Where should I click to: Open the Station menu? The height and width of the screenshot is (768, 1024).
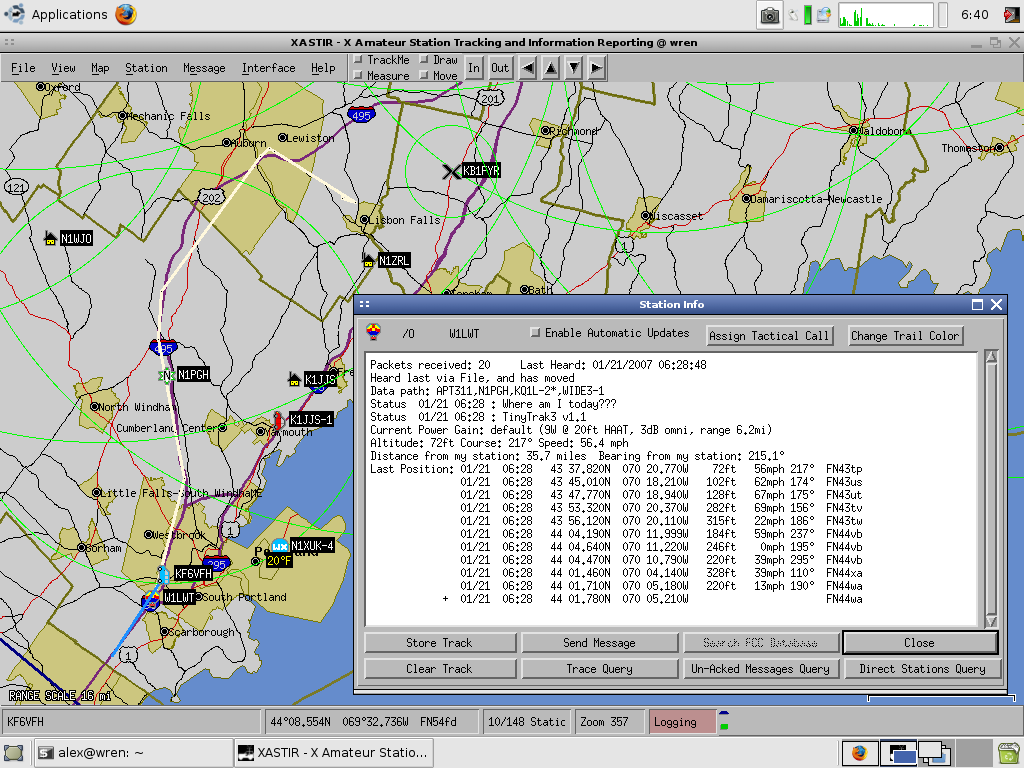tap(146, 68)
